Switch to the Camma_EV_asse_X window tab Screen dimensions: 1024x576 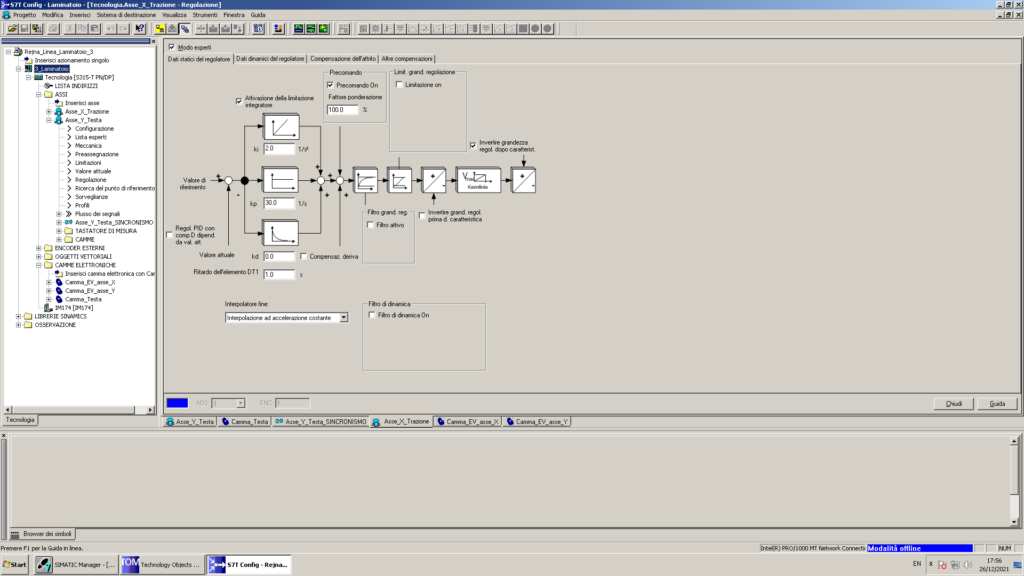click(x=468, y=422)
